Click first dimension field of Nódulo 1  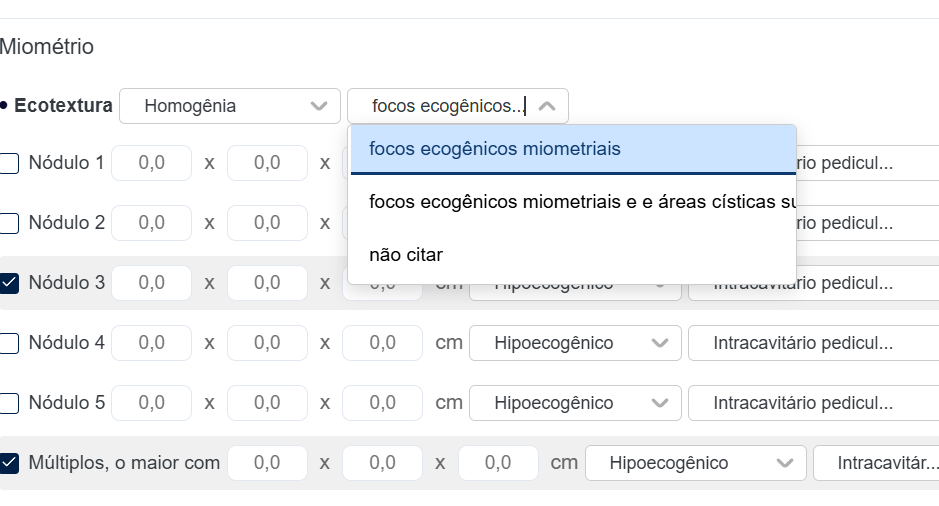[x=151, y=163]
